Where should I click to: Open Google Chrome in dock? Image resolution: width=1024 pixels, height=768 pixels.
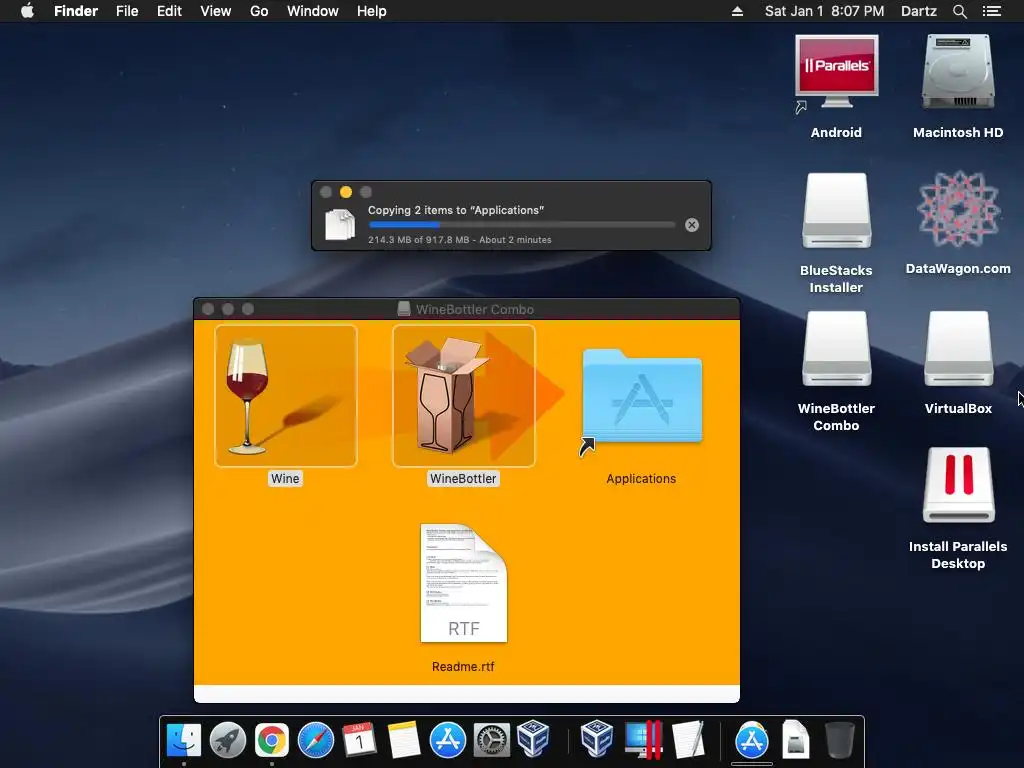(272, 739)
